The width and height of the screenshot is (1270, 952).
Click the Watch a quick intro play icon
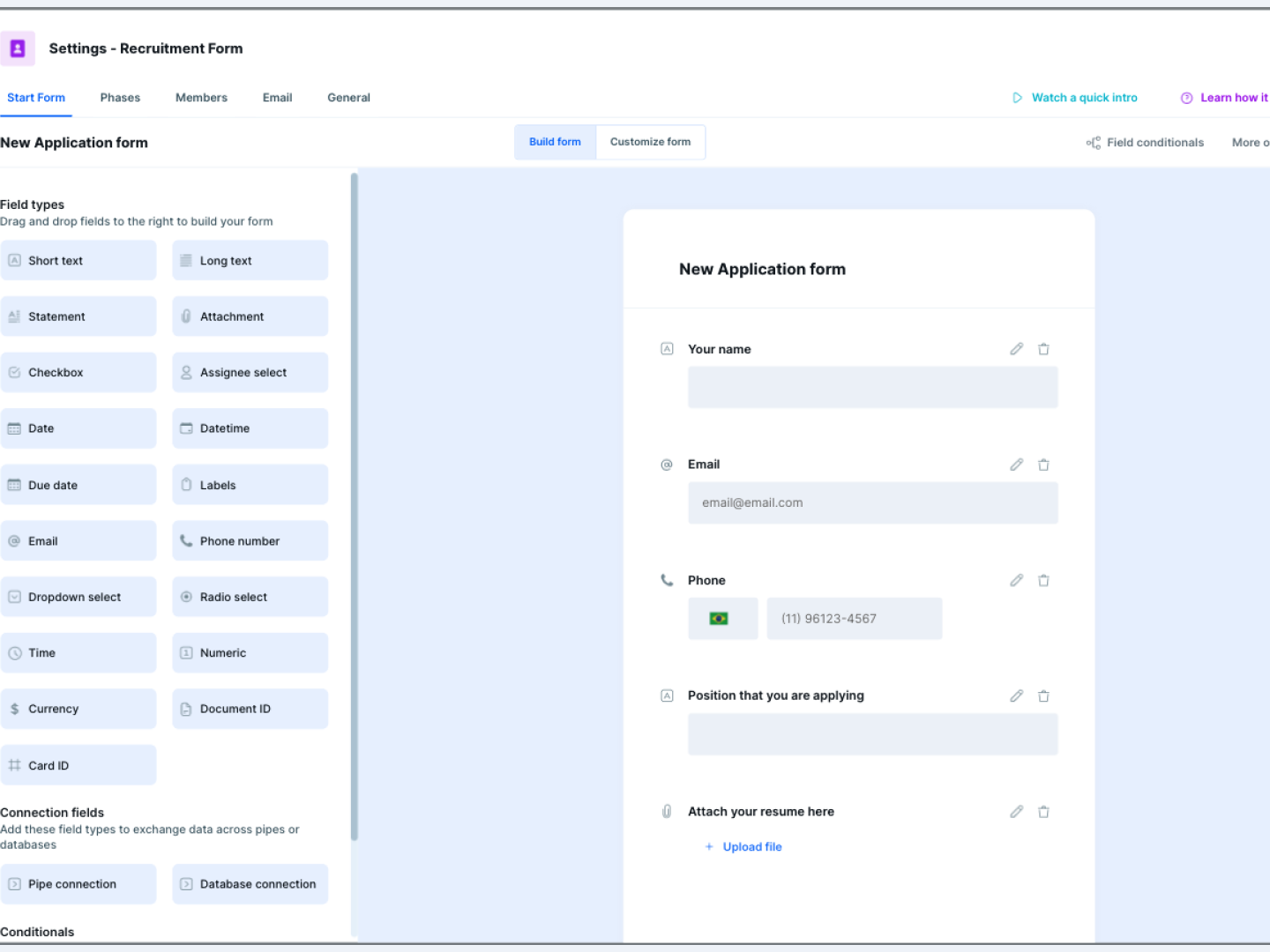1017,98
